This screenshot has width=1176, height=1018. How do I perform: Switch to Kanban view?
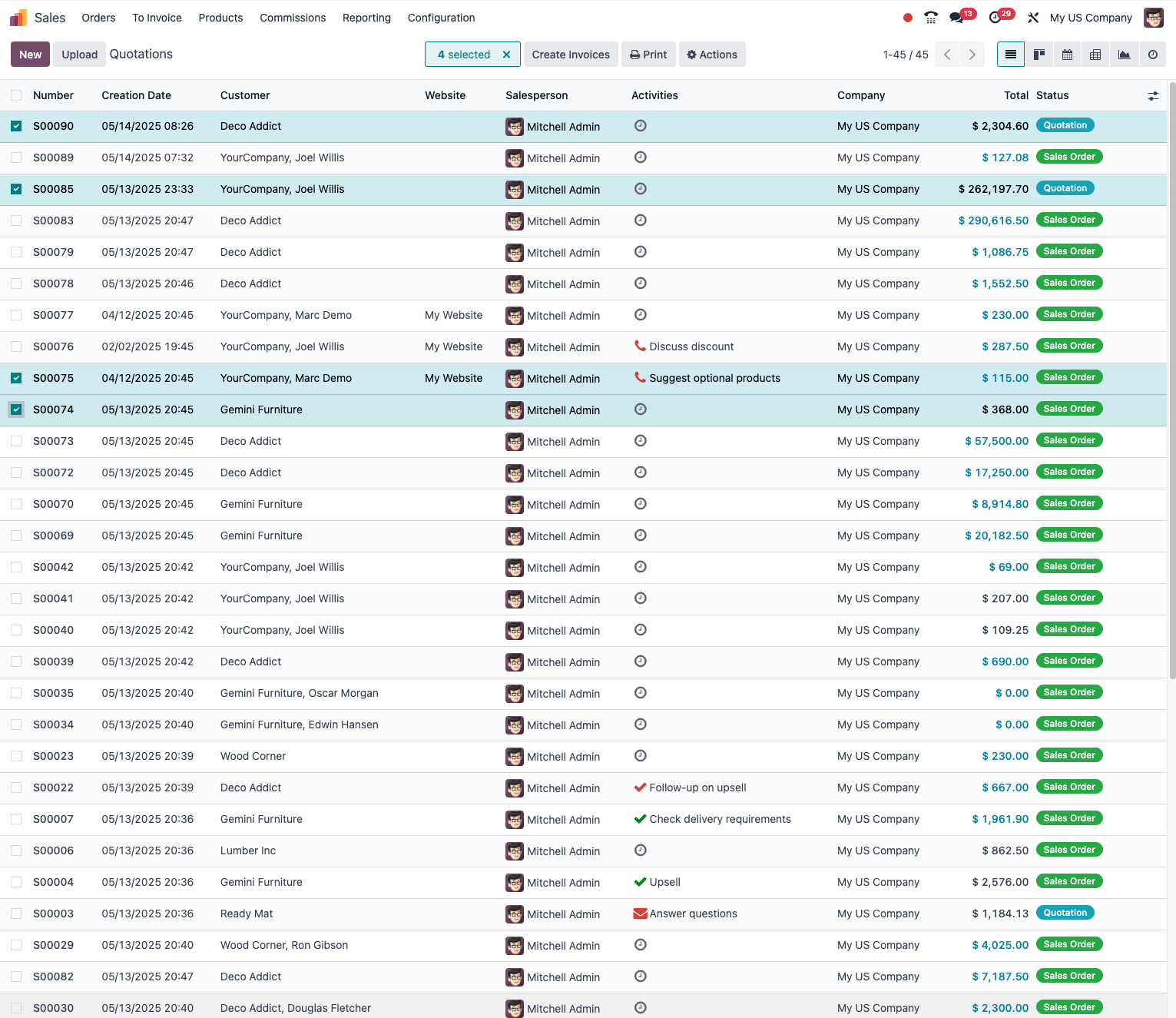(1039, 55)
